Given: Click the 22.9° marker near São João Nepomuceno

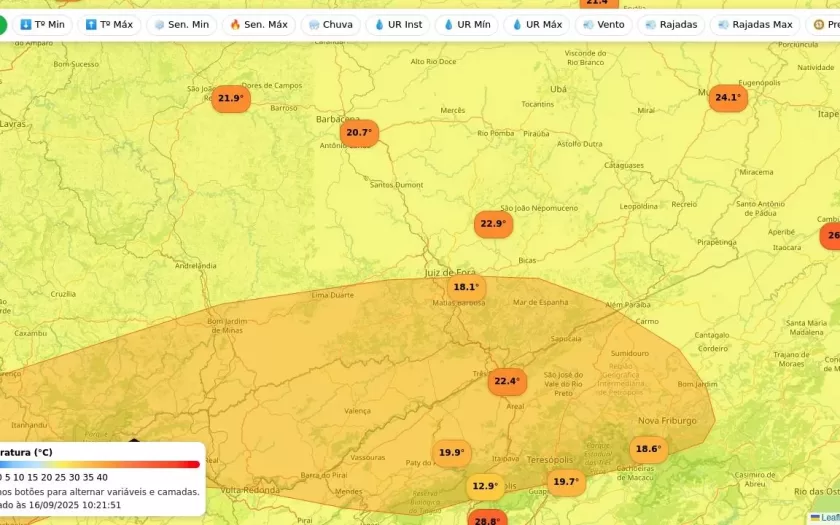Looking at the screenshot, I should tap(493, 224).
